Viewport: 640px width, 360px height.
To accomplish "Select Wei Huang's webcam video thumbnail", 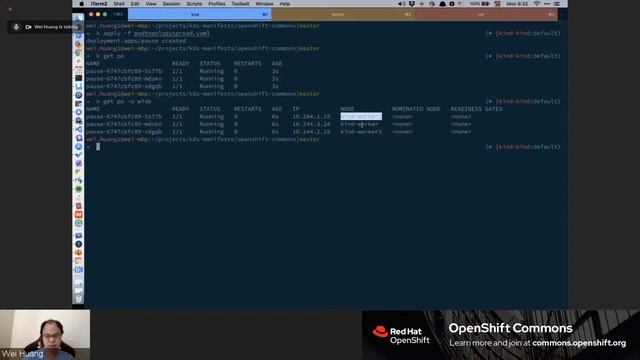I will click(x=45, y=335).
